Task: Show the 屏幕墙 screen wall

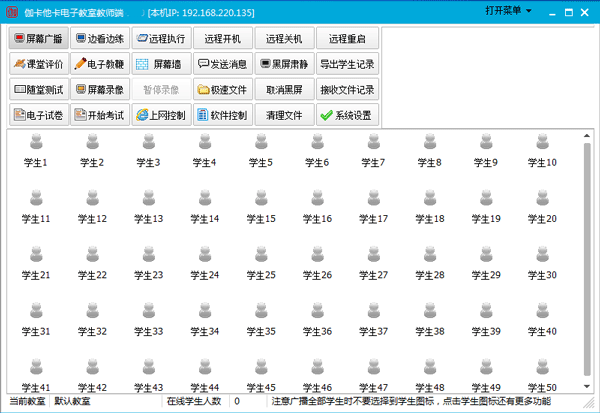Action: (x=162, y=64)
